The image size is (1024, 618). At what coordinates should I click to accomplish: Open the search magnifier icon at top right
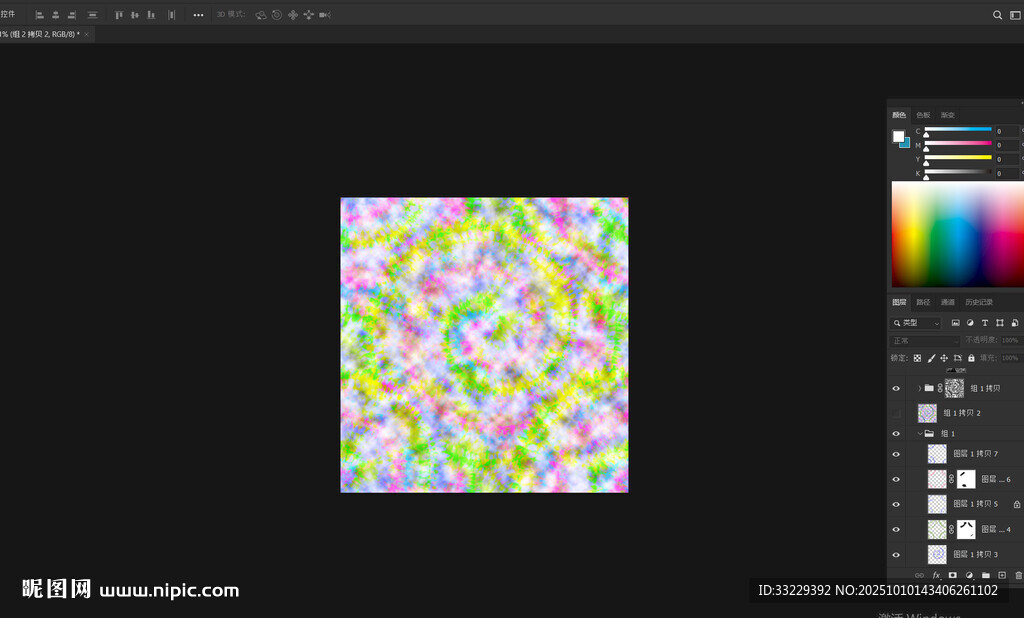point(997,14)
